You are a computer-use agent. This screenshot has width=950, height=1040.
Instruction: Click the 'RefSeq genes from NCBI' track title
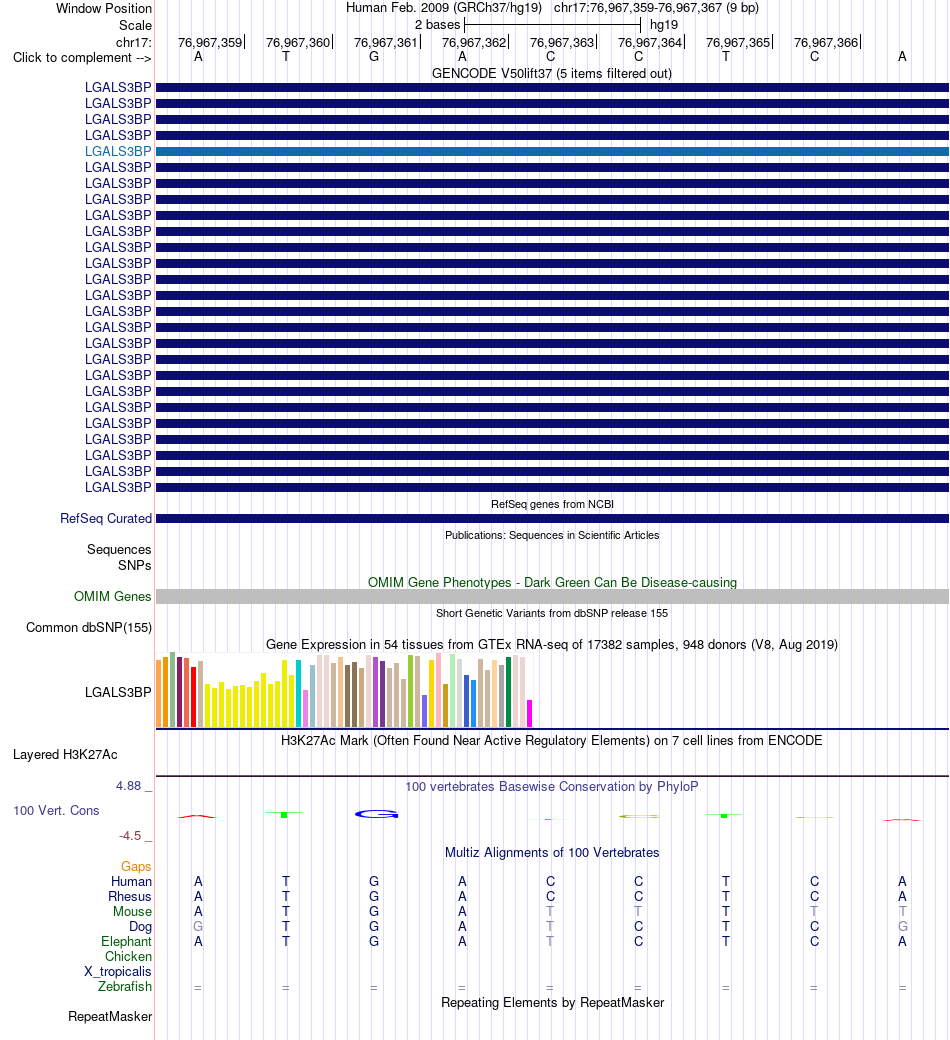coord(552,504)
